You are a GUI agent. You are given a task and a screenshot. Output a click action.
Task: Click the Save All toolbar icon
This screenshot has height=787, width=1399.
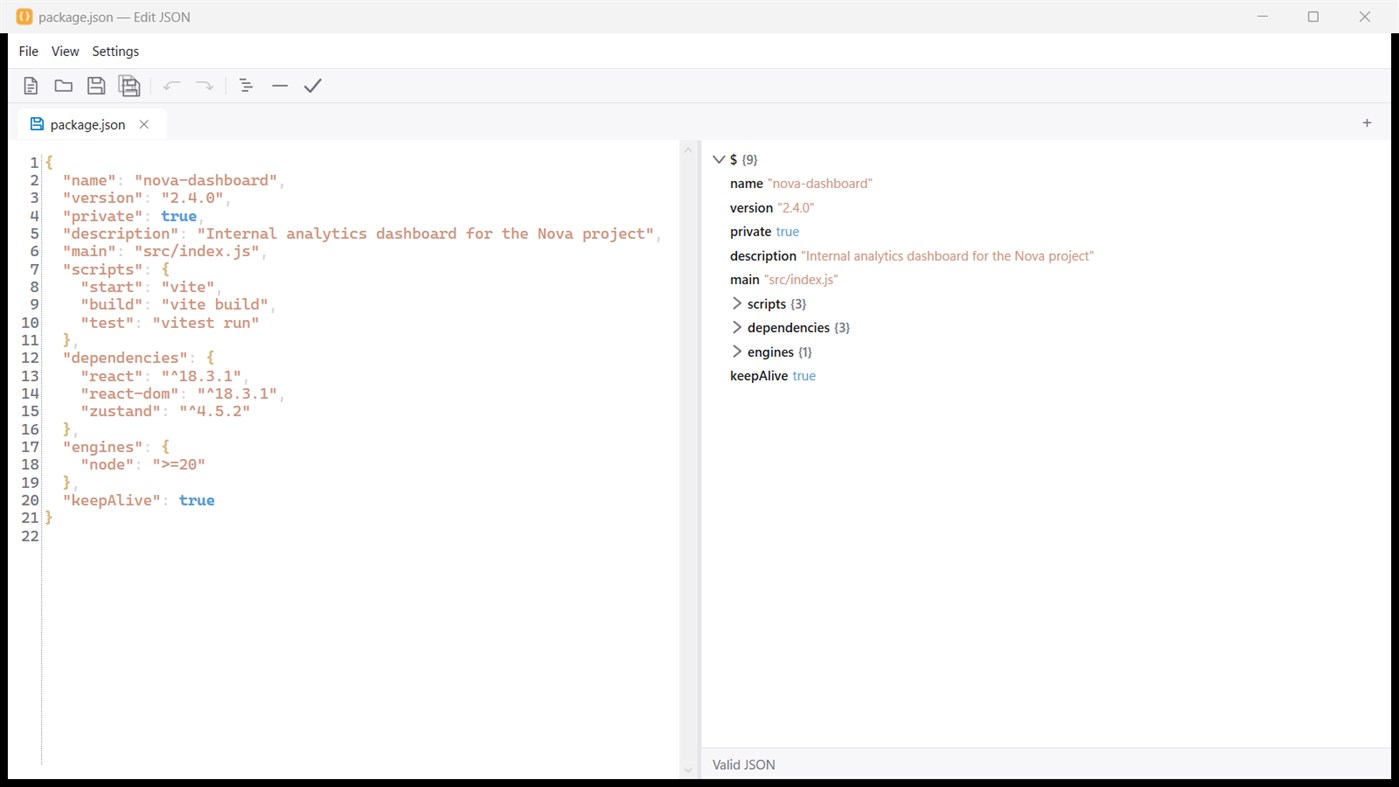(129, 86)
